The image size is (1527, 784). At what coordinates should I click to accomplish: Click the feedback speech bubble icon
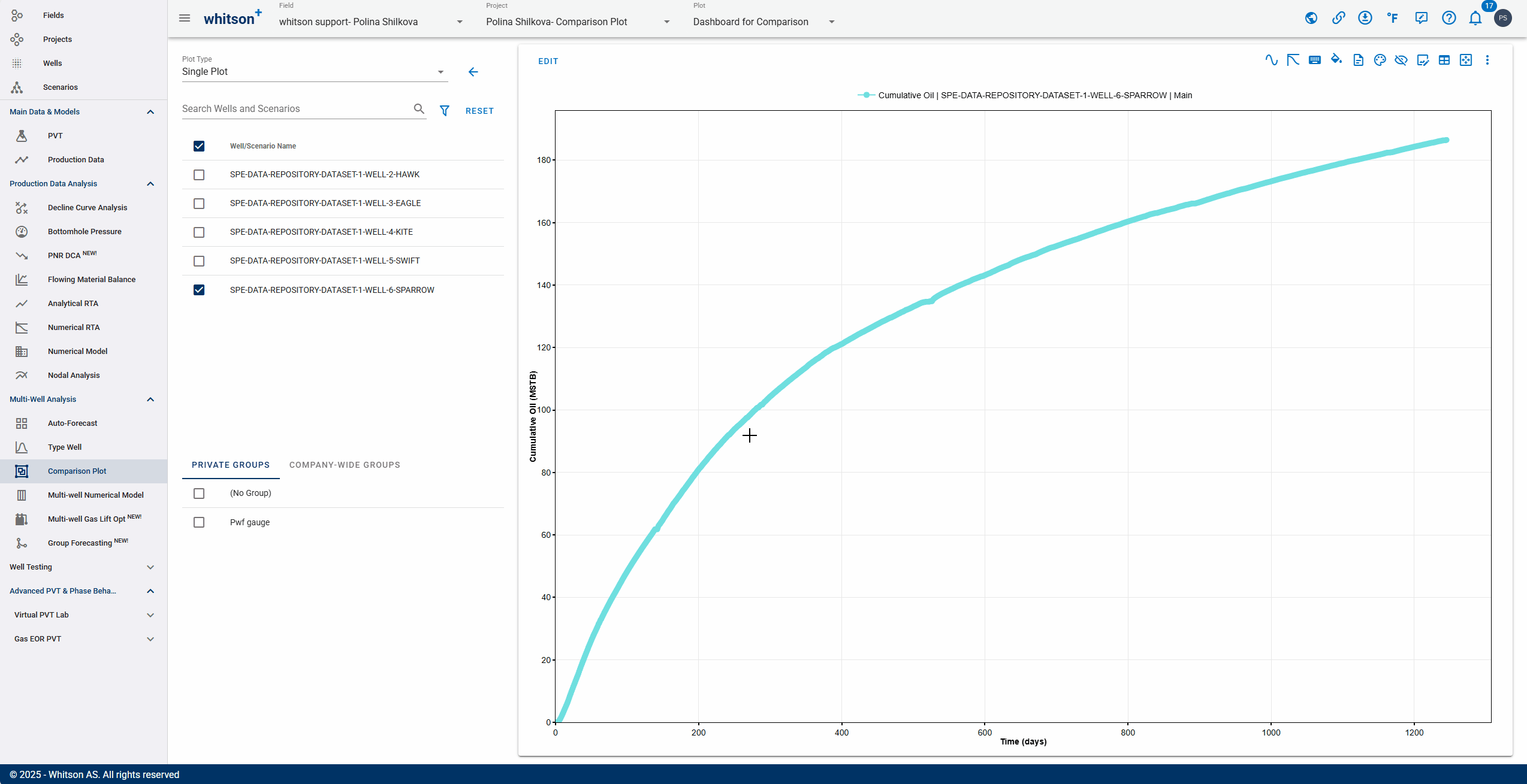(x=1421, y=18)
